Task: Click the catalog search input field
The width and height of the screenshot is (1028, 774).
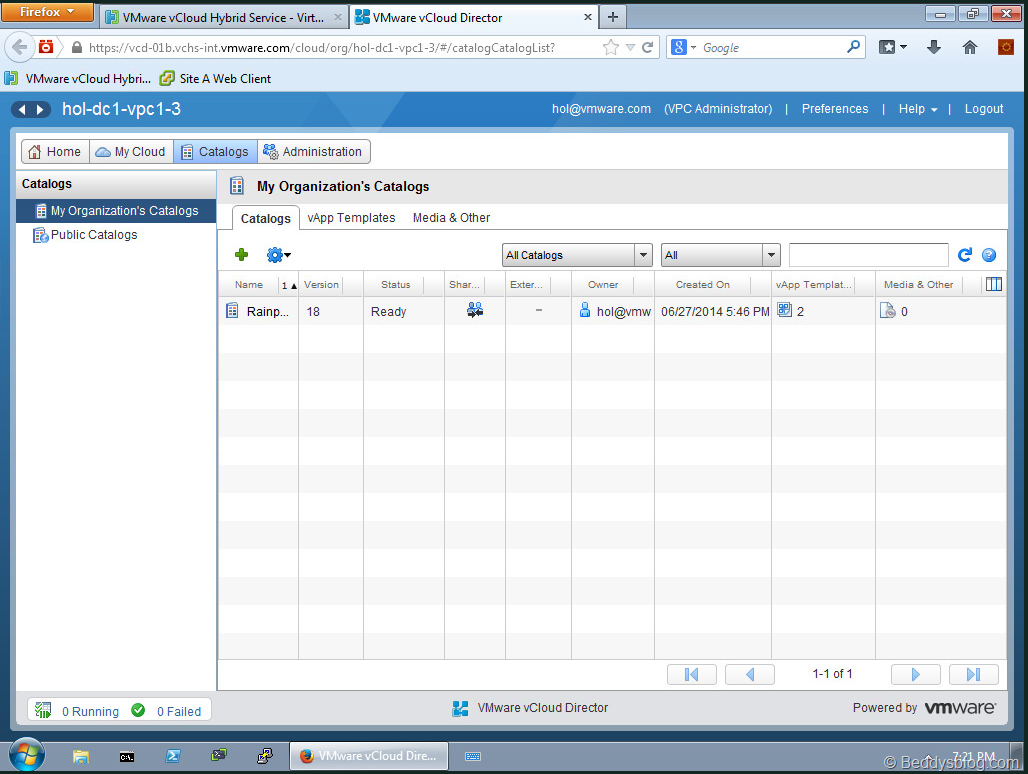Action: [x=869, y=255]
